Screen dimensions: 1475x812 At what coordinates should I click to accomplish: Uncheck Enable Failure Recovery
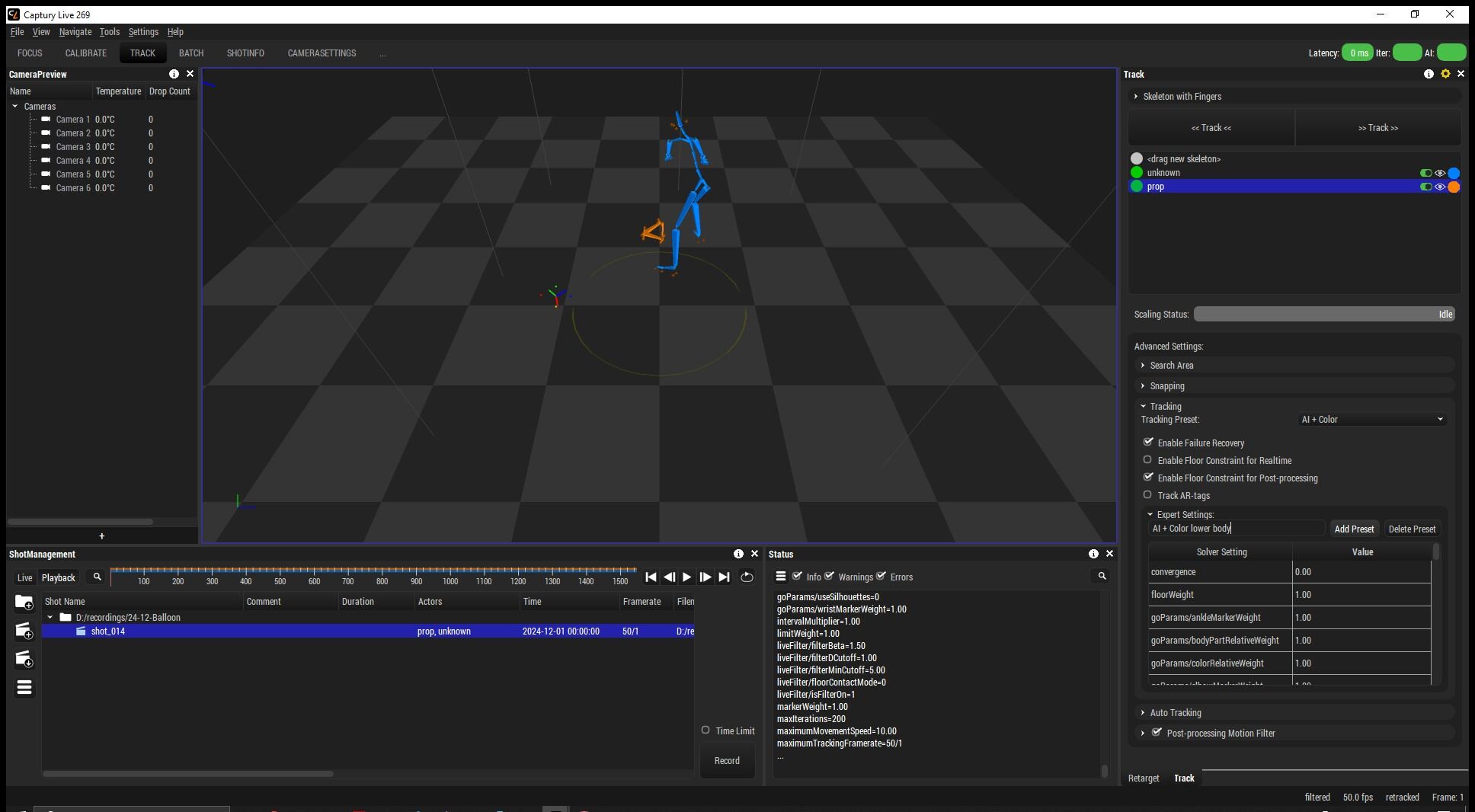[1148, 443]
